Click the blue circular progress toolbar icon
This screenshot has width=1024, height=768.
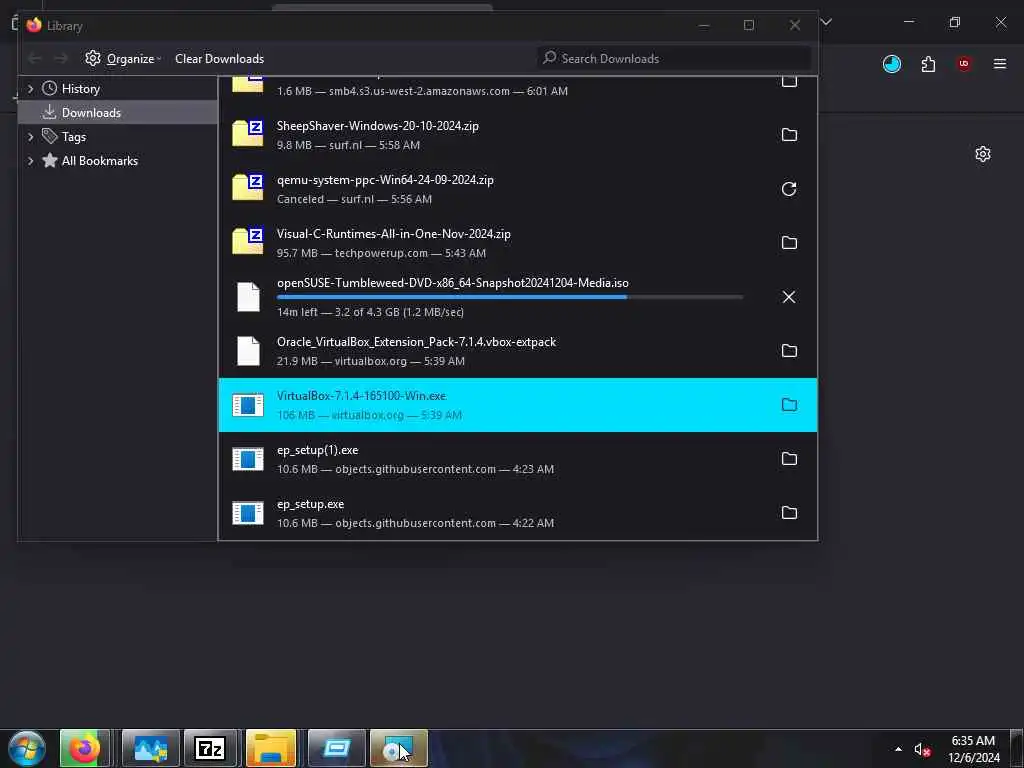pos(891,64)
